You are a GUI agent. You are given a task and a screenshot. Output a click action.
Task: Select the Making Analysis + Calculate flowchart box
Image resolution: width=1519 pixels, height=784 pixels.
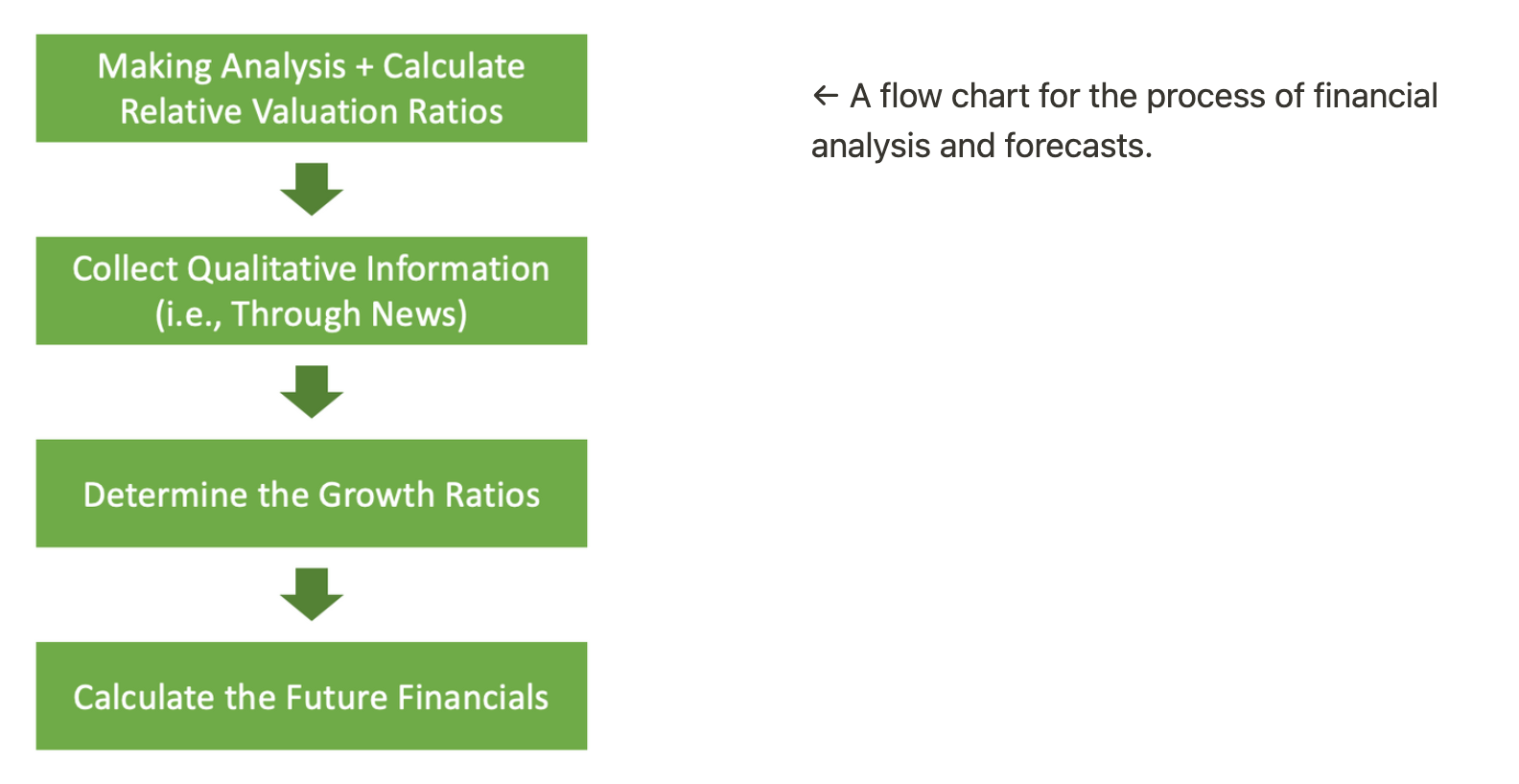(312, 88)
